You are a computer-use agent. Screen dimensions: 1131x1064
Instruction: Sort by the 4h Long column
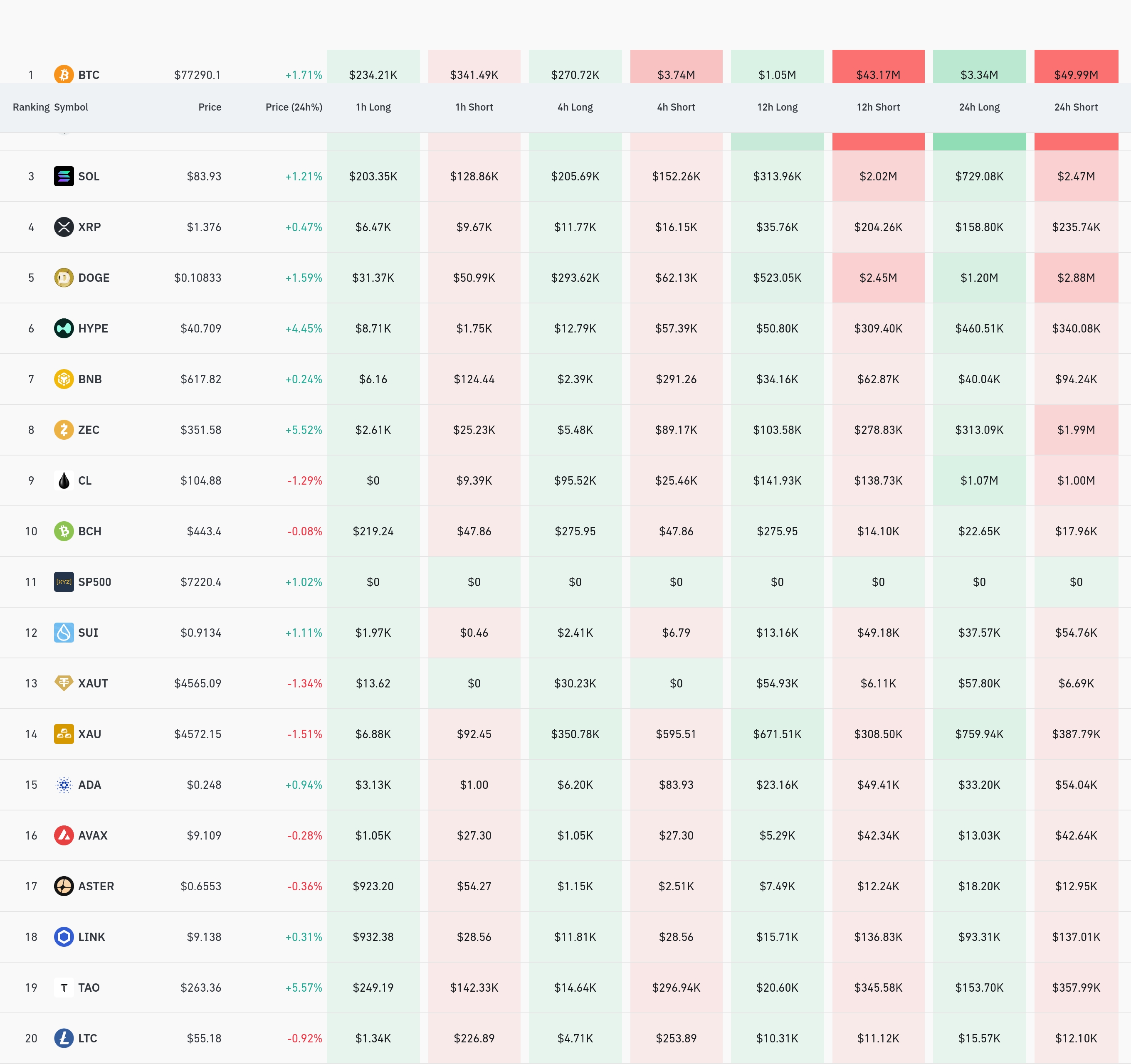click(575, 107)
